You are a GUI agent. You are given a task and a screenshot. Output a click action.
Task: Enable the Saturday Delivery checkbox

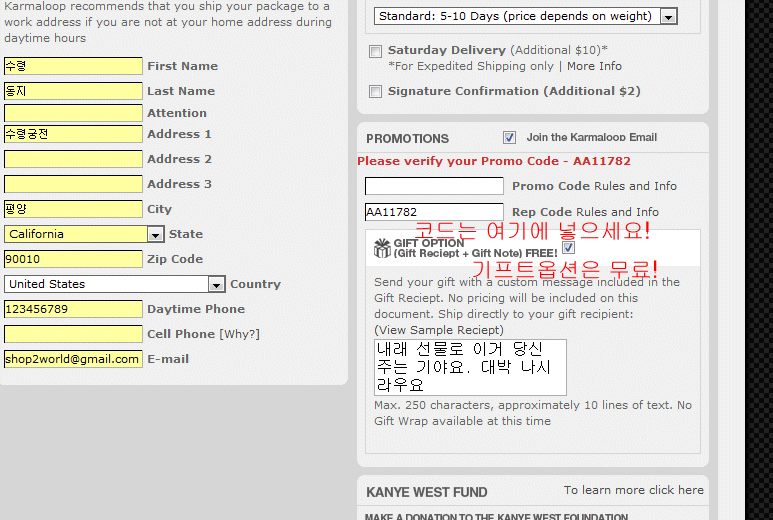[376, 51]
